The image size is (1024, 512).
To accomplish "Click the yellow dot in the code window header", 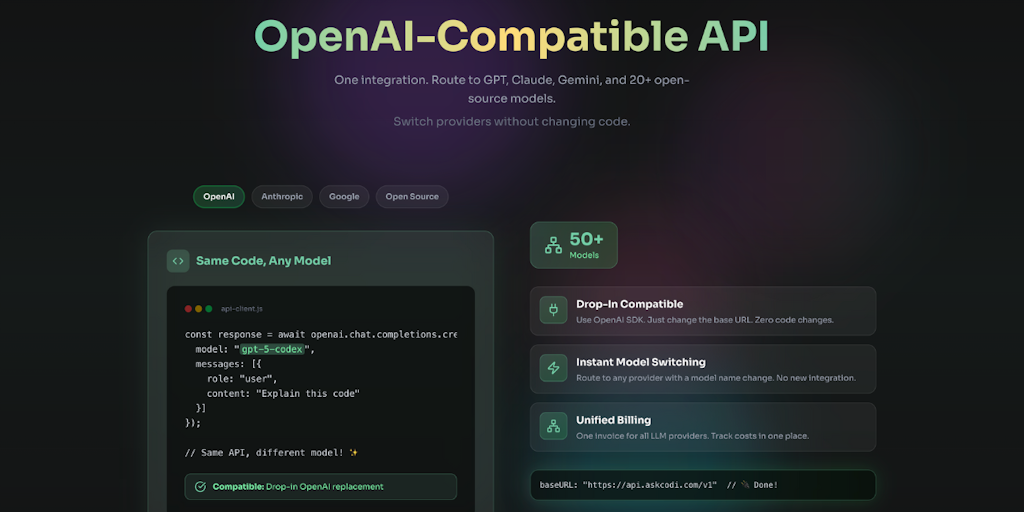I will click(199, 309).
